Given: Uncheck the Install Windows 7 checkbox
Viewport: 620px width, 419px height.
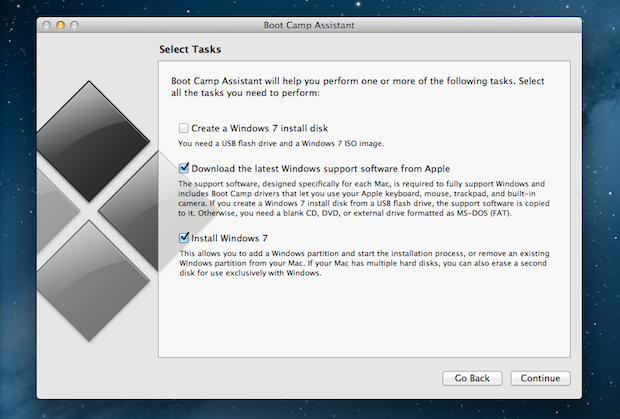Looking at the screenshot, I should click(x=183, y=238).
